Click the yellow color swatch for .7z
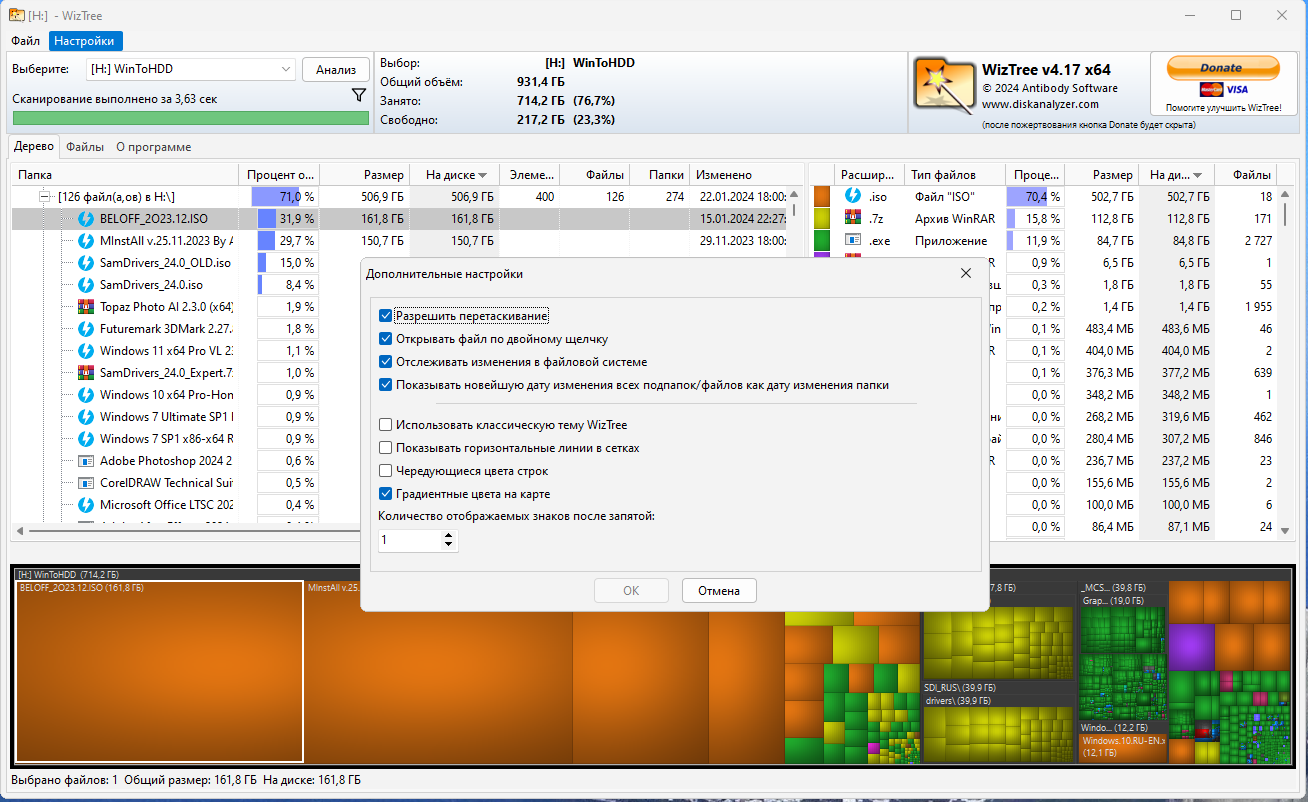1308x802 pixels. 822,219
